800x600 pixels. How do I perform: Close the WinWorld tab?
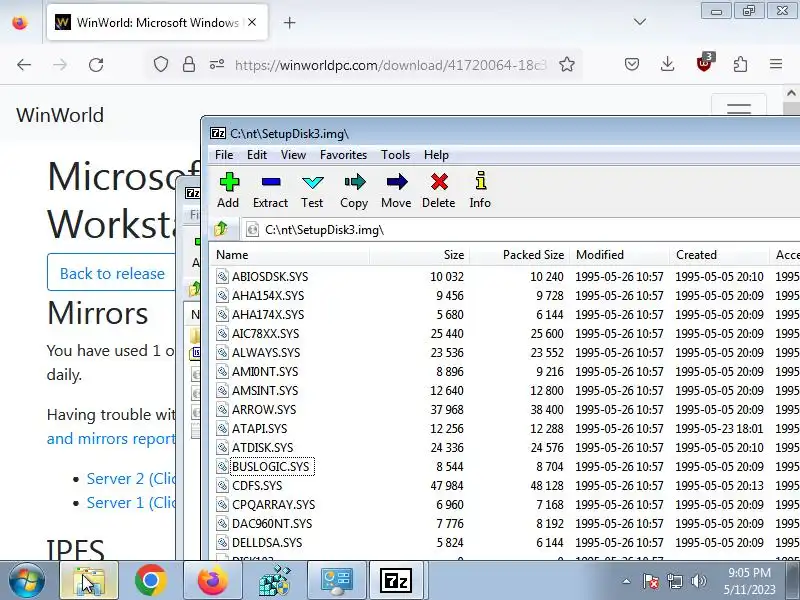252,22
